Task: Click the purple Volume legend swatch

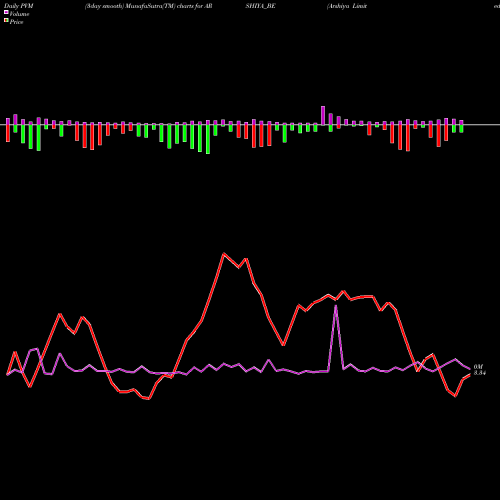Action: (x=6, y=12)
